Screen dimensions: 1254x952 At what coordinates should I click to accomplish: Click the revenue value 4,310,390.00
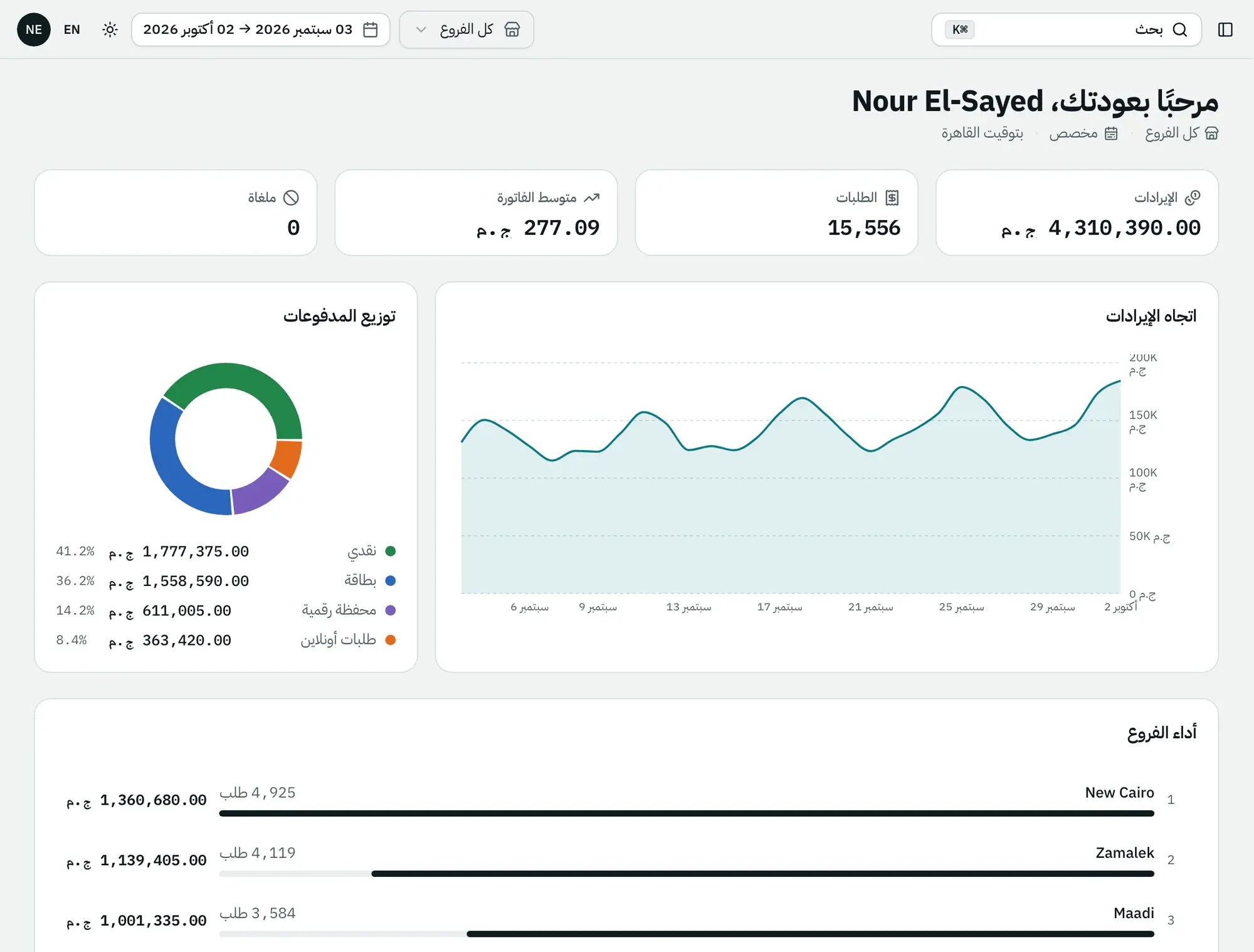pos(1124,228)
